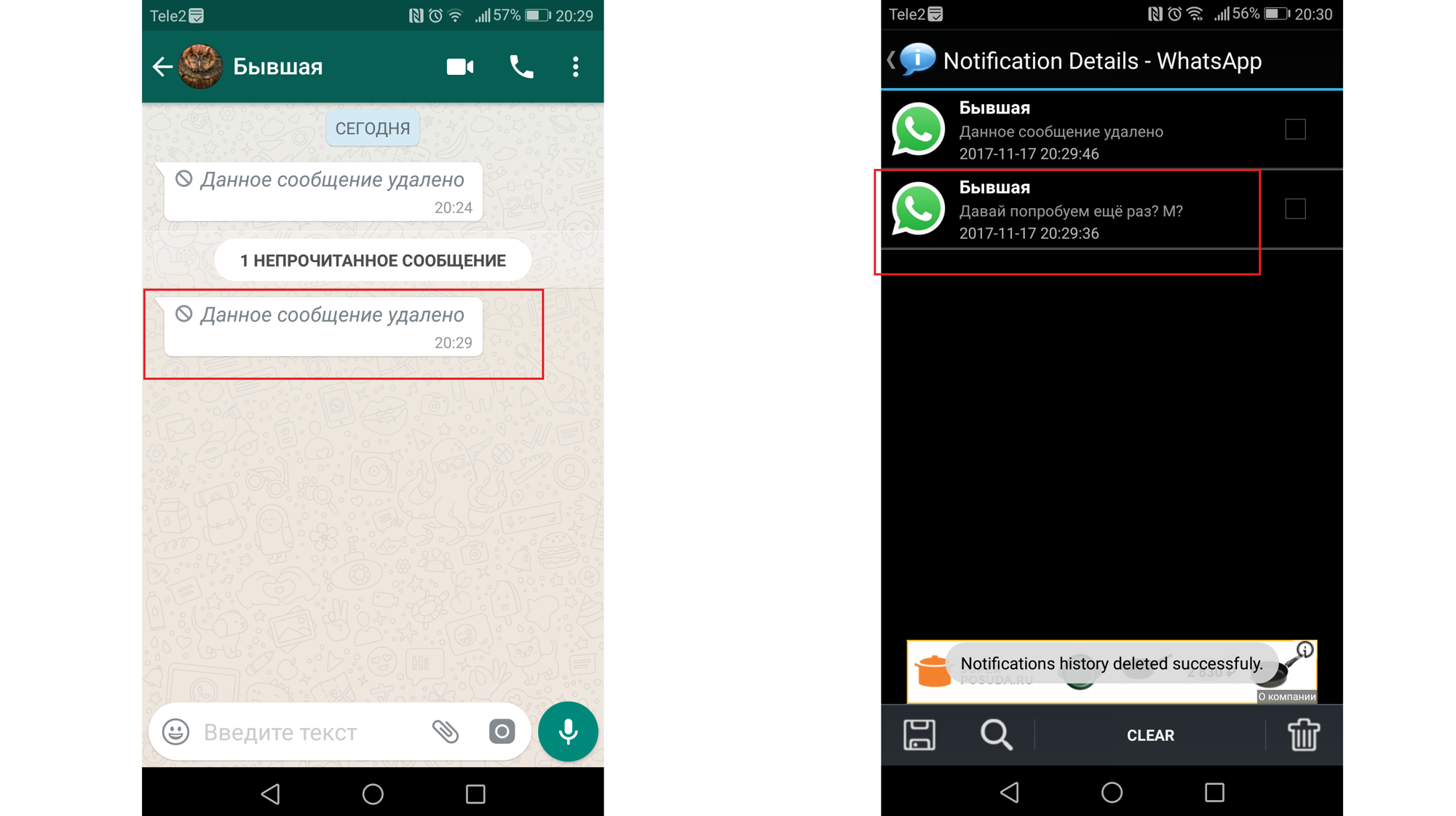Open WhatsApp overflow menu (three dots)

pyautogui.click(x=577, y=67)
